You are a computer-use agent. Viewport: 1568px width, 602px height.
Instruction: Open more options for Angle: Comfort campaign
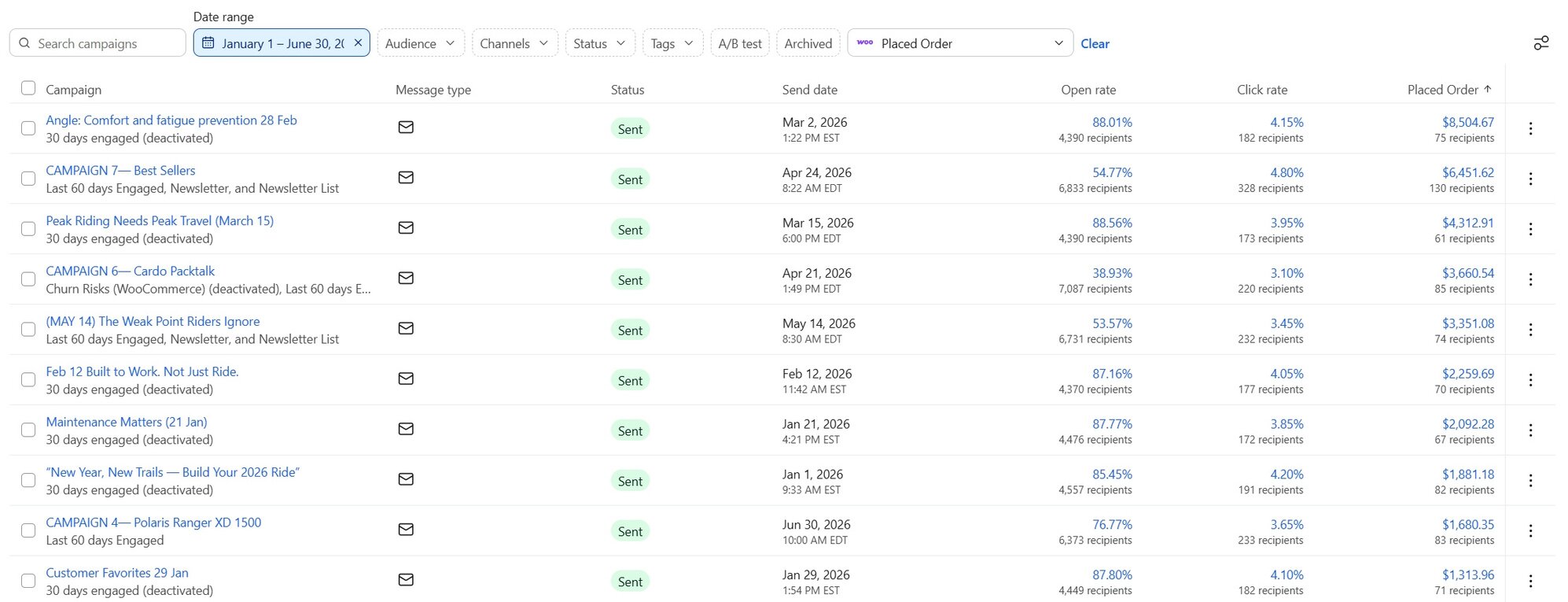(x=1530, y=128)
